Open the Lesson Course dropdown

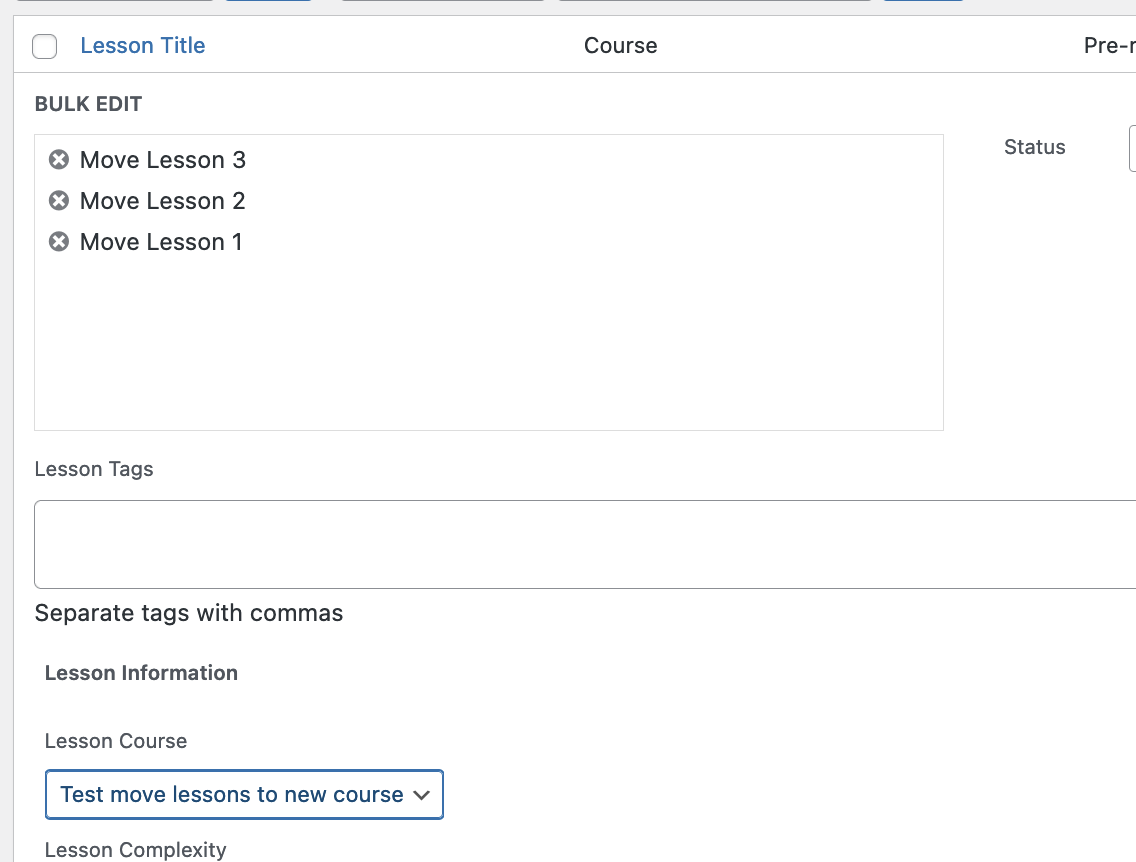point(244,794)
